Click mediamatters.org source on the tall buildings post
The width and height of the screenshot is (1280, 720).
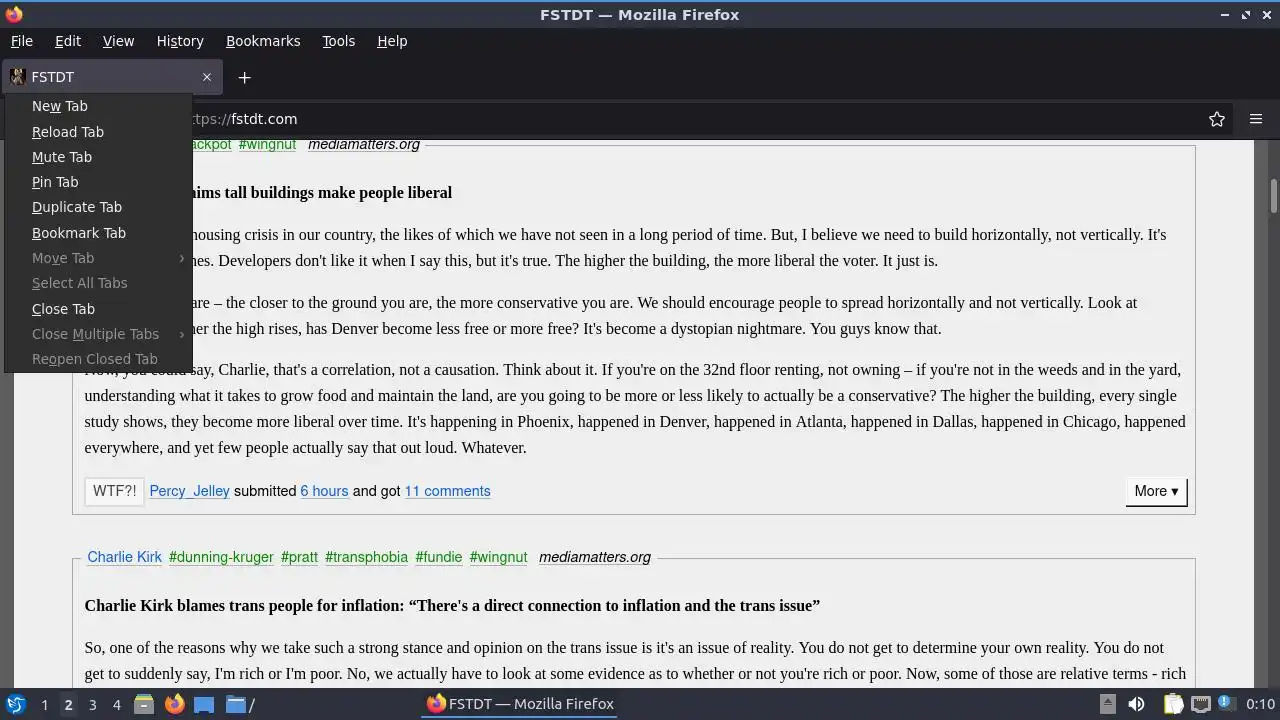tap(364, 144)
